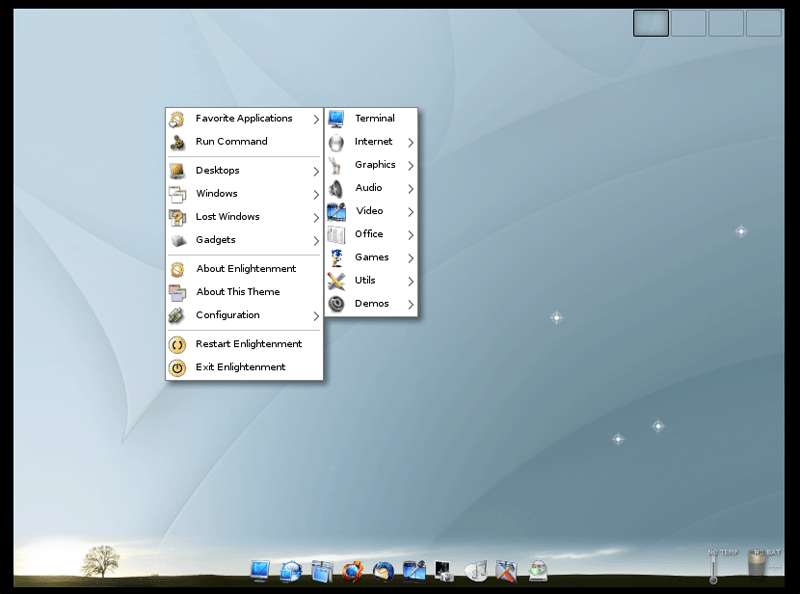Image resolution: width=800 pixels, height=594 pixels.
Task: Choose Restart Enlightenment
Action: tap(244, 344)
